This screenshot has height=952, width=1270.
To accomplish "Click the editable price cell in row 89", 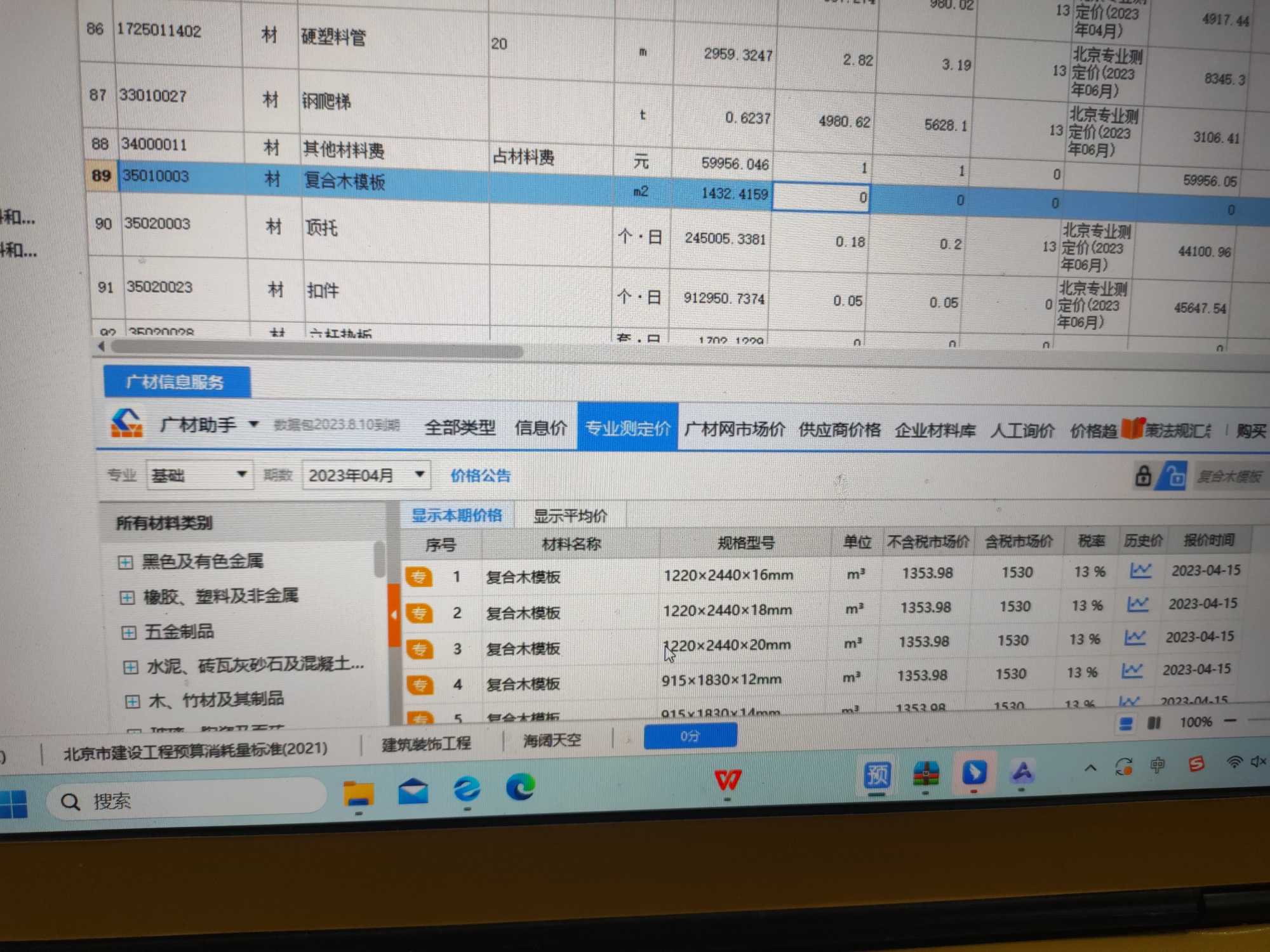I will 820,197.
